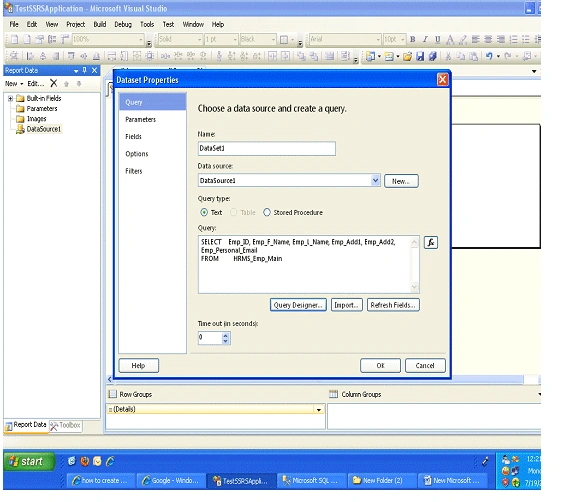Select DataSource1 in Report Data tree

tap(38, 129)
